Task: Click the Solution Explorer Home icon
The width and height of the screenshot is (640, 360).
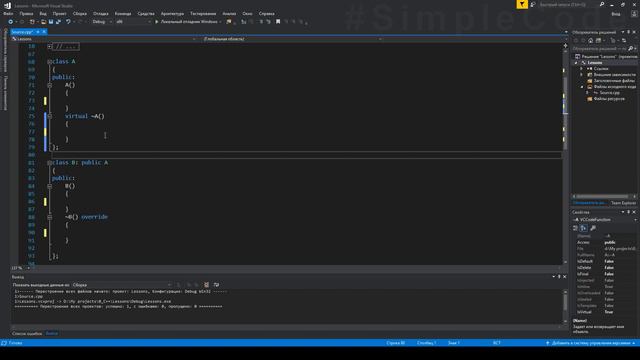Action: coord(591,40)
